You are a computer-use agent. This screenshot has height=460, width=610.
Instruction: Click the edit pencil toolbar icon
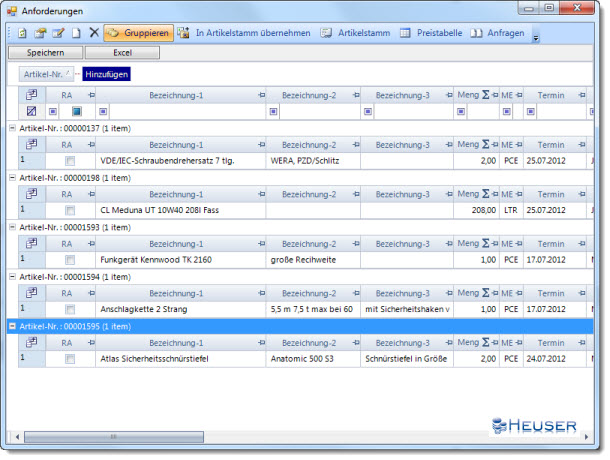58,33
